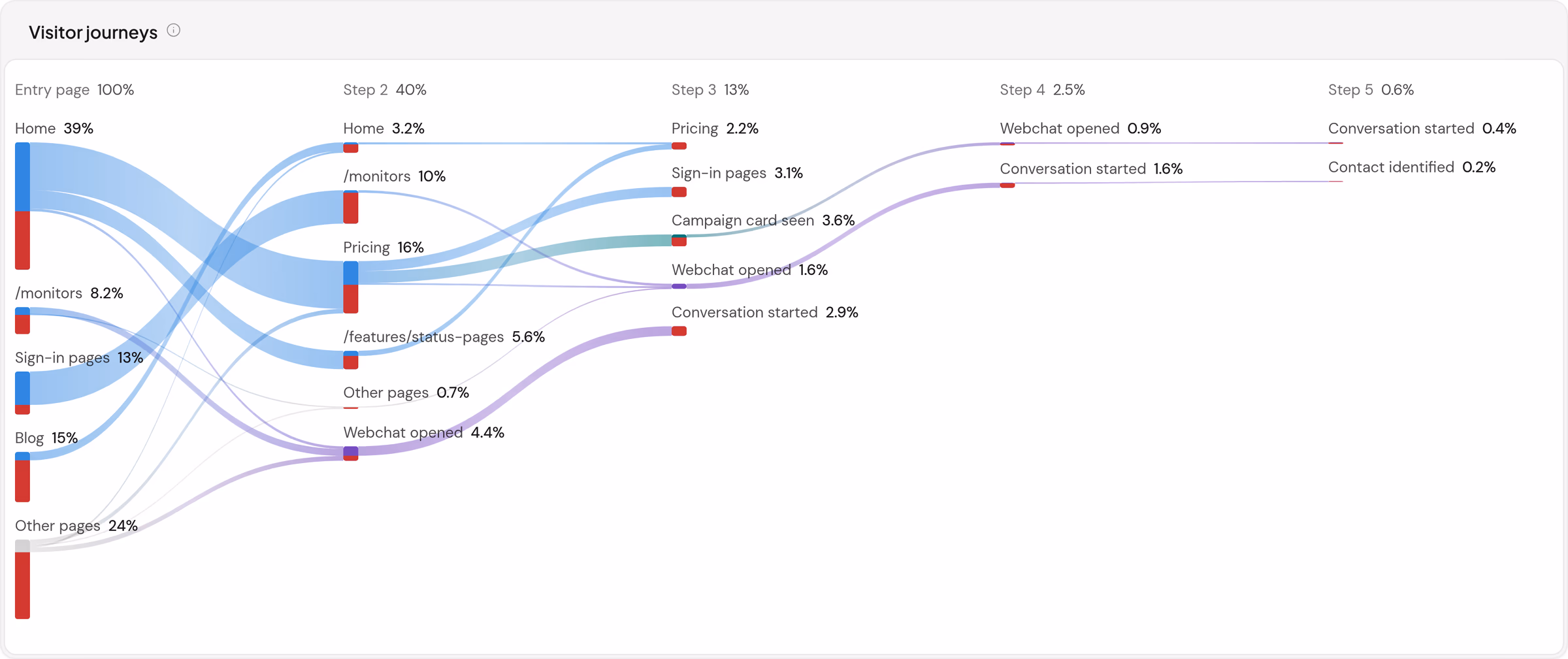Select Campaign card seen node in Step 3
Screen dimensions: 1568x659
[x=679, y=240]
